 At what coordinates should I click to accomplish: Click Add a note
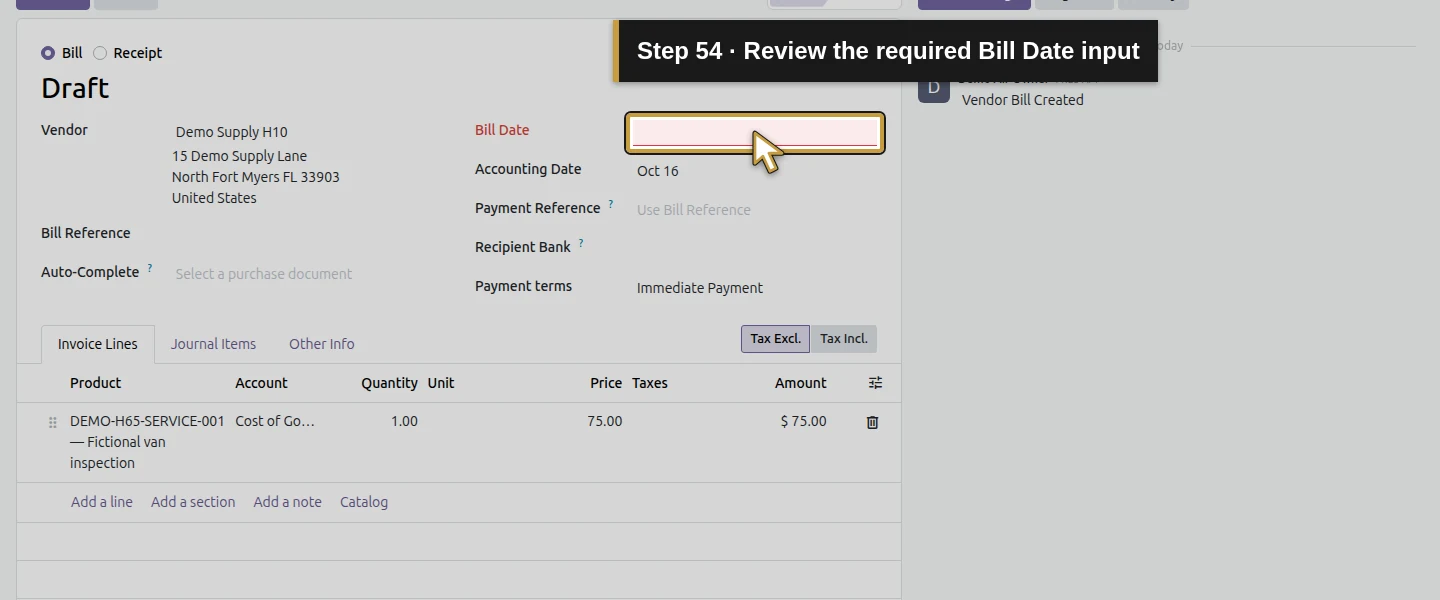pos(288,502)
